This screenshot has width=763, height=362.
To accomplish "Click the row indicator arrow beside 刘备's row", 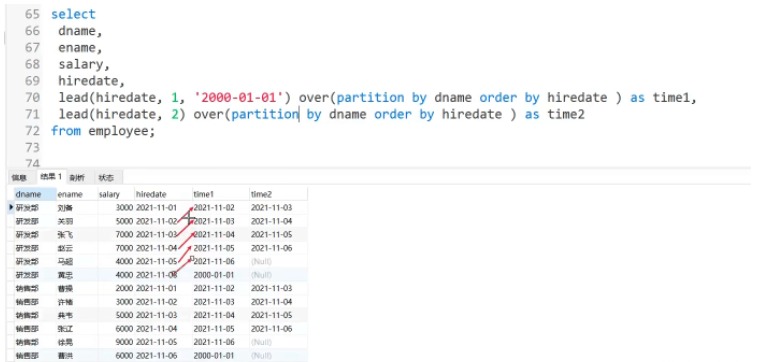I will click(x=11, y=208).
